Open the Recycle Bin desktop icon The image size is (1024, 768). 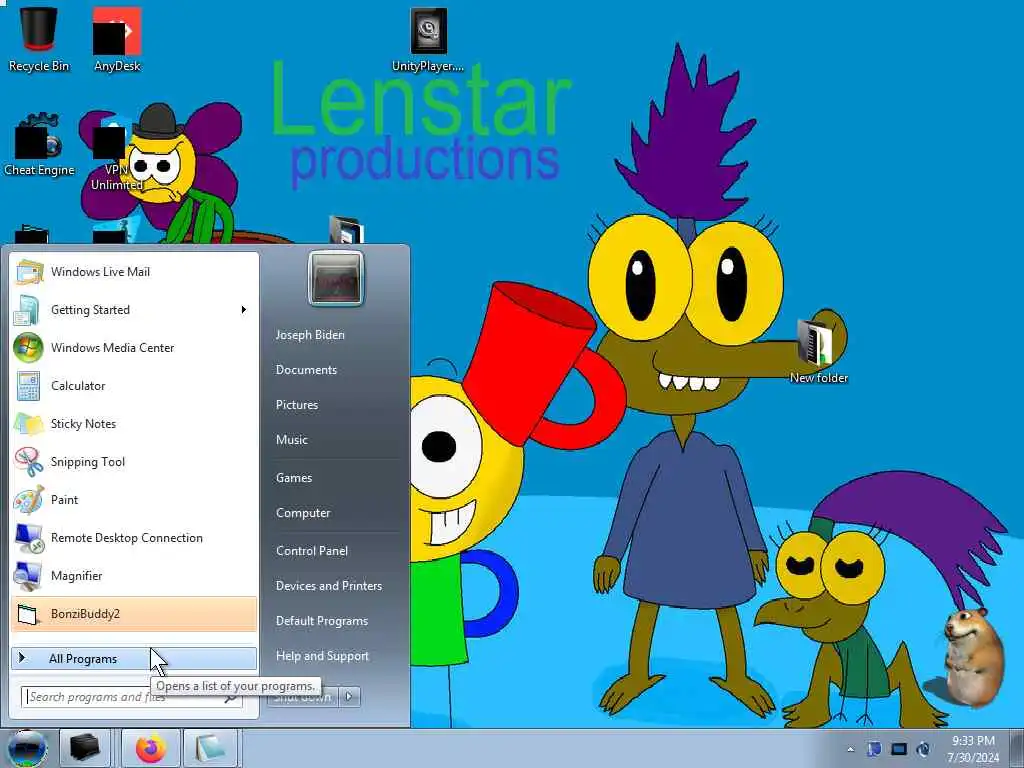click(39, 39)
